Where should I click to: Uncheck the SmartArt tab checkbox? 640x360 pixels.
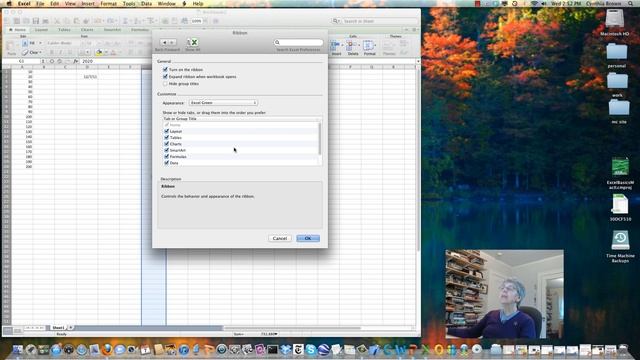tap(167, 150)
